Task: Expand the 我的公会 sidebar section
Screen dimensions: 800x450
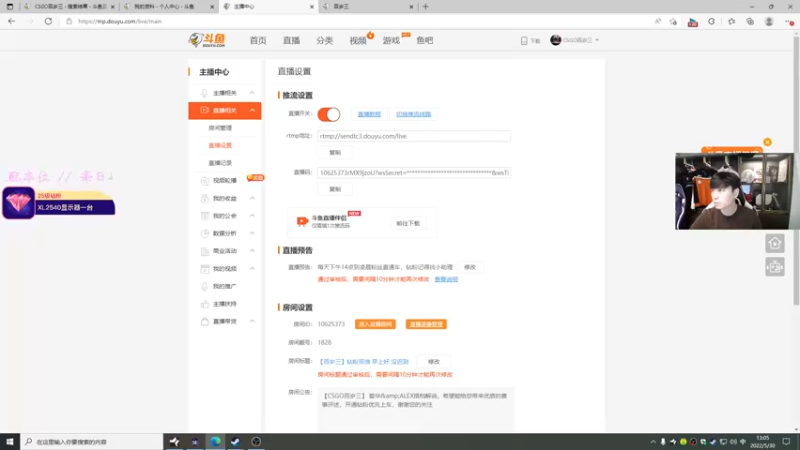Action: click(x=252, y=216)
